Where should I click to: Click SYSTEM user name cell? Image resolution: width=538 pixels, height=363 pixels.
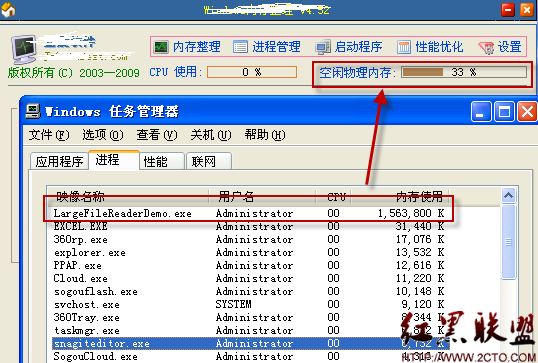pyautogui.click(x=233, y=304)
